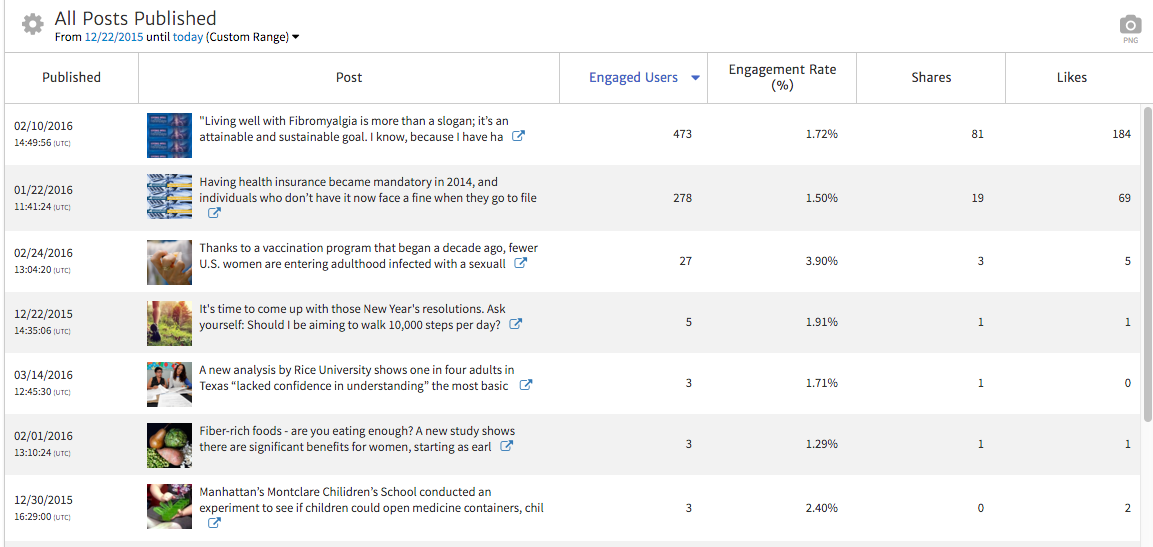Expand the Custom Range dropdown
This screenshot has width=1153, height=547.
pyautogui.click(x=295, y=38)
